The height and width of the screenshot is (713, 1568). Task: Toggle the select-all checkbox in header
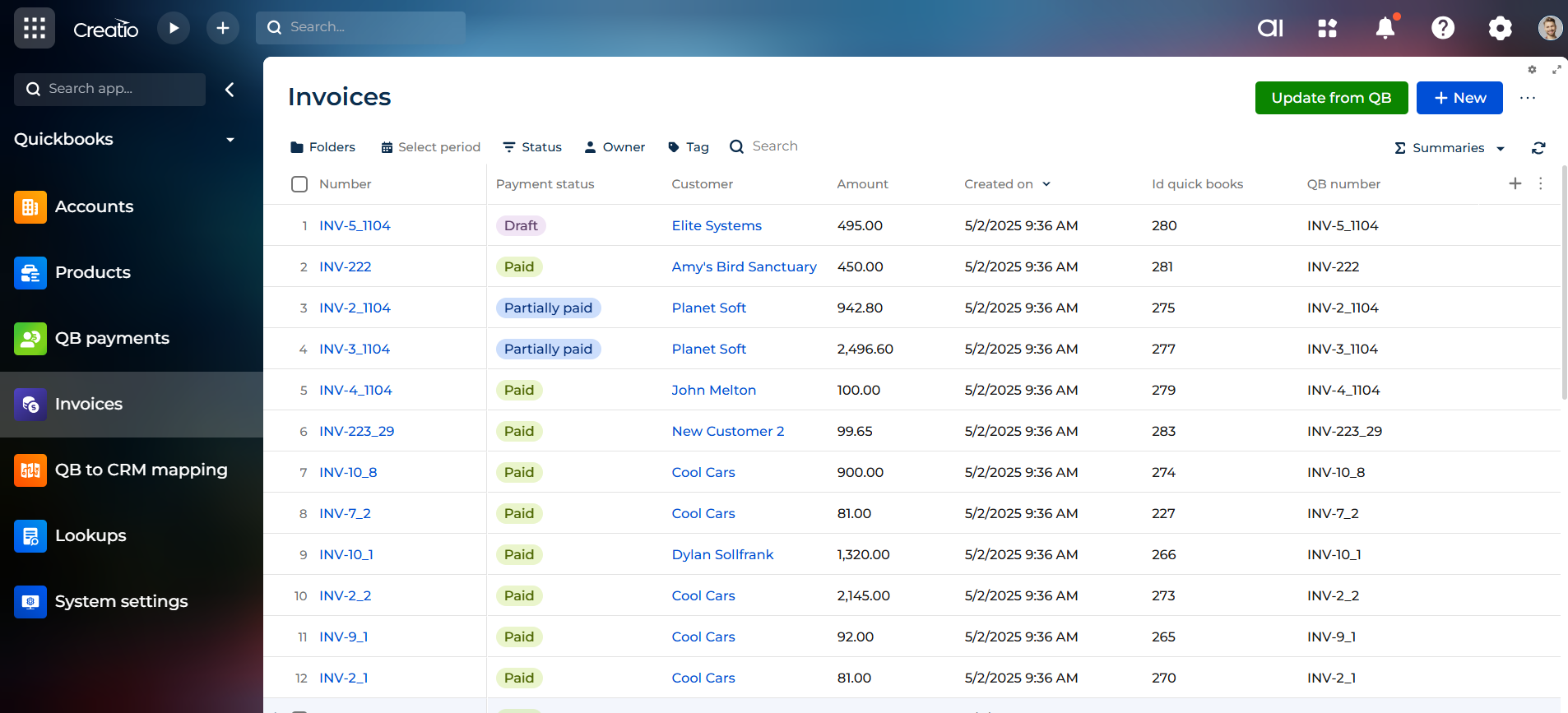tap(299, 184)
